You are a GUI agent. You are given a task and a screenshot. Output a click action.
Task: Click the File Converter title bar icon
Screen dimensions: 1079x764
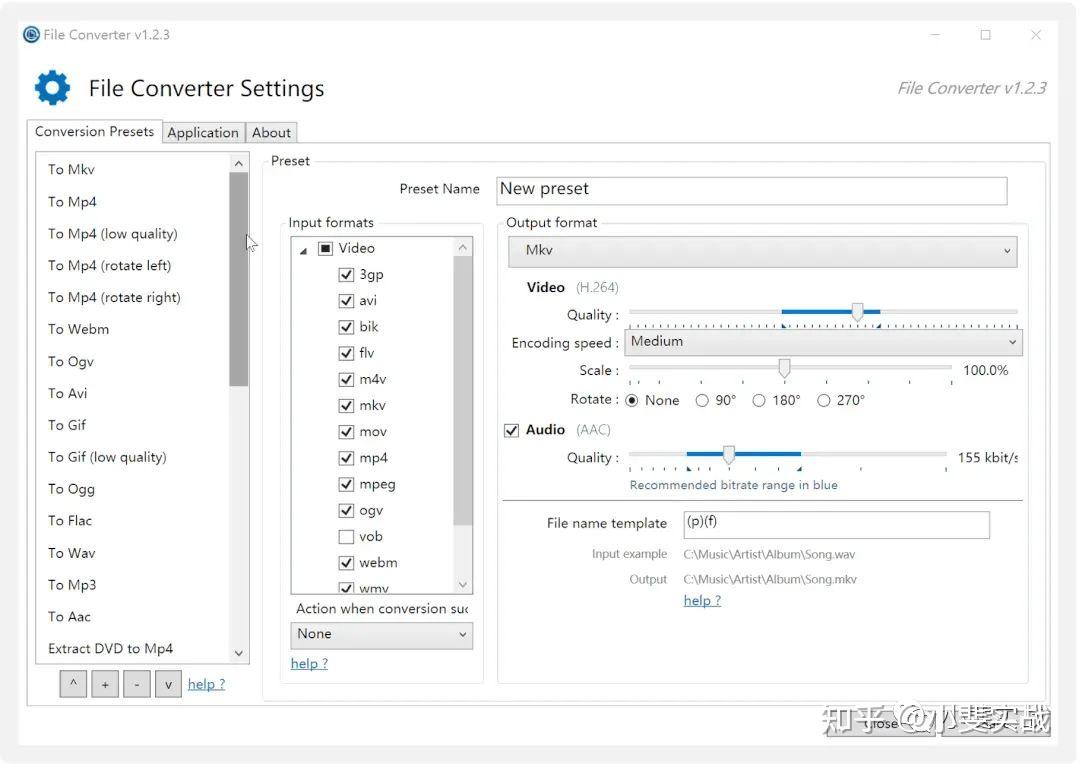(x=31, y=35)
